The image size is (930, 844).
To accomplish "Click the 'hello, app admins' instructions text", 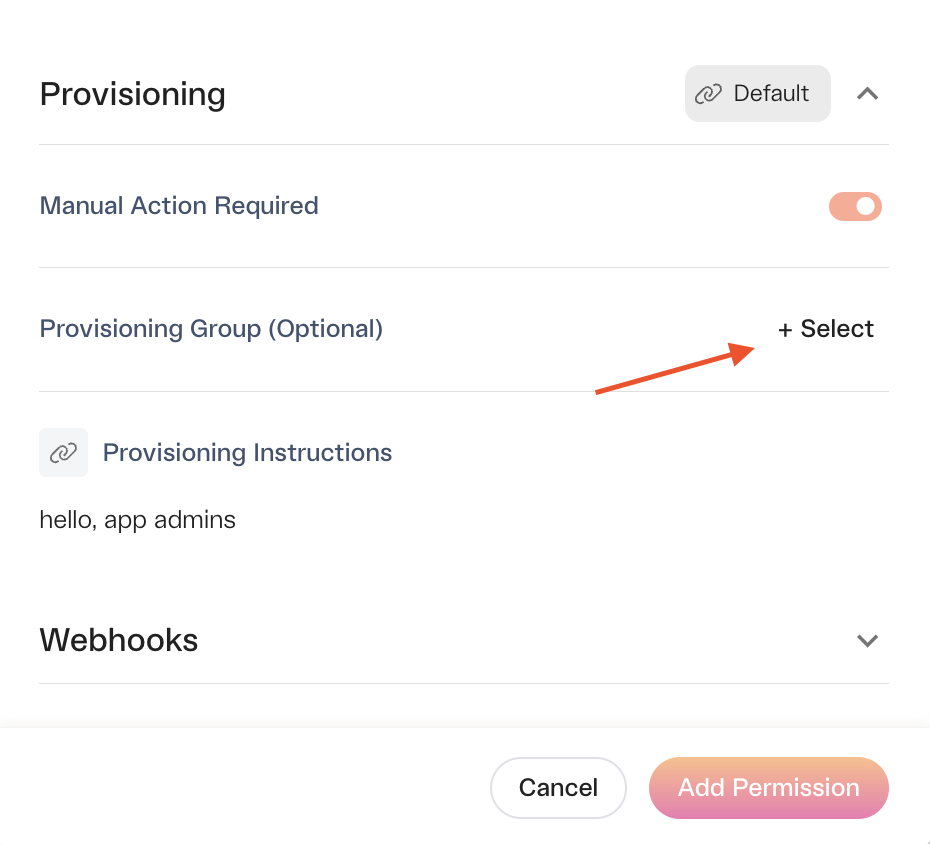I will tap(138, 520).
